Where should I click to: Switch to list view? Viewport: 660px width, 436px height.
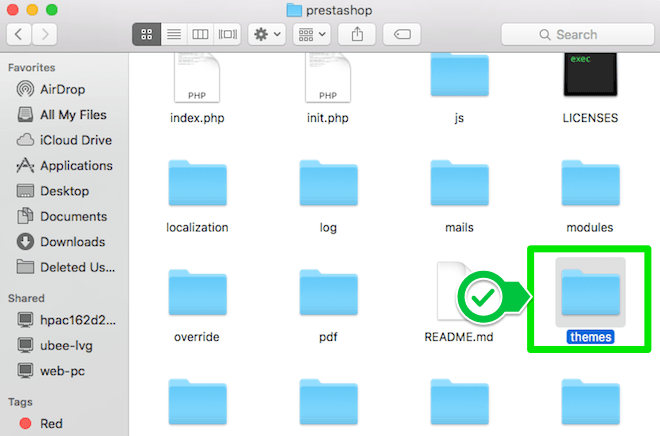[x=174, y=34]
